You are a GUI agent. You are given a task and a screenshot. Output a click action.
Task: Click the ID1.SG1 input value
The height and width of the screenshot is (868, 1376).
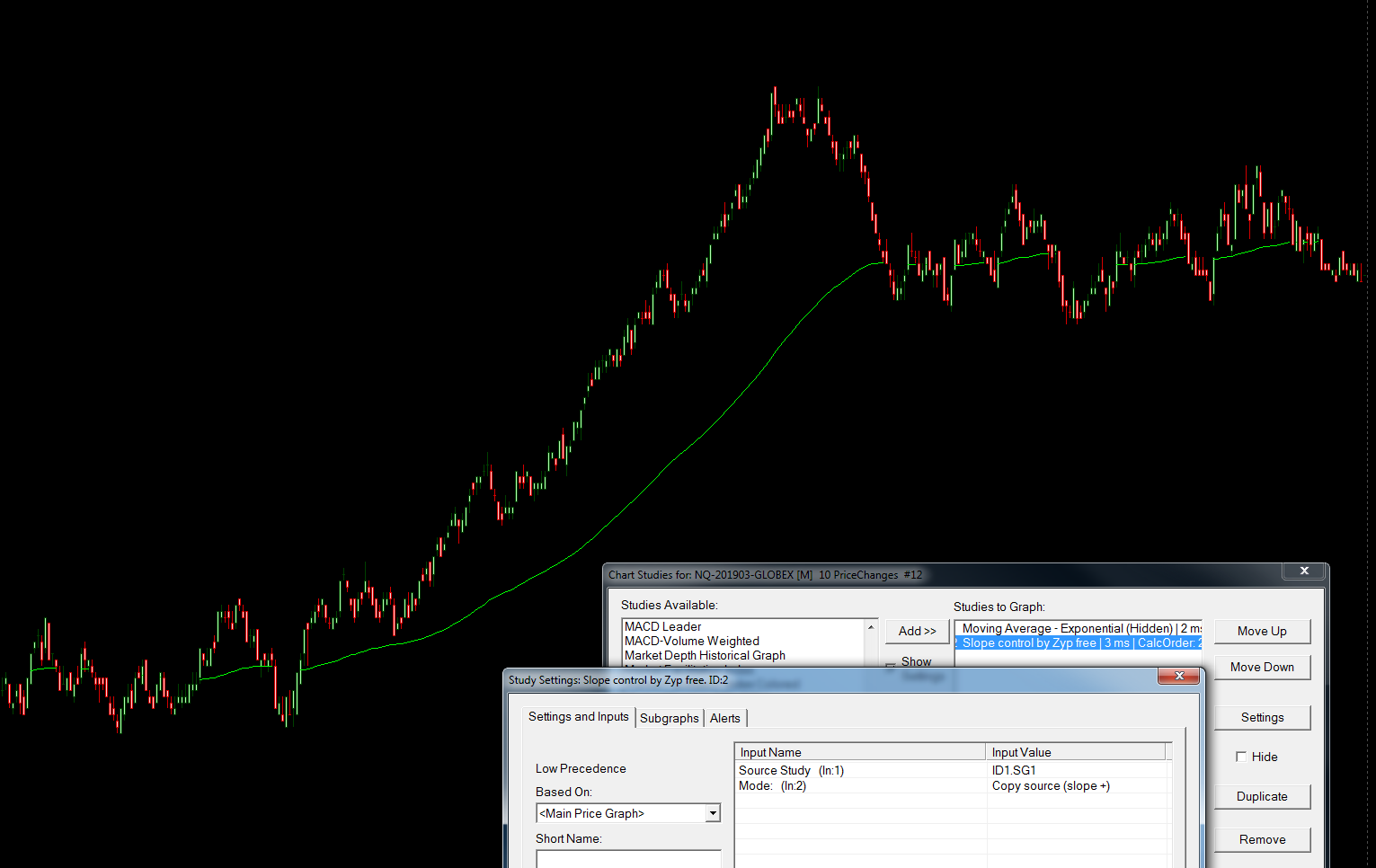[x=1014, y=770]
